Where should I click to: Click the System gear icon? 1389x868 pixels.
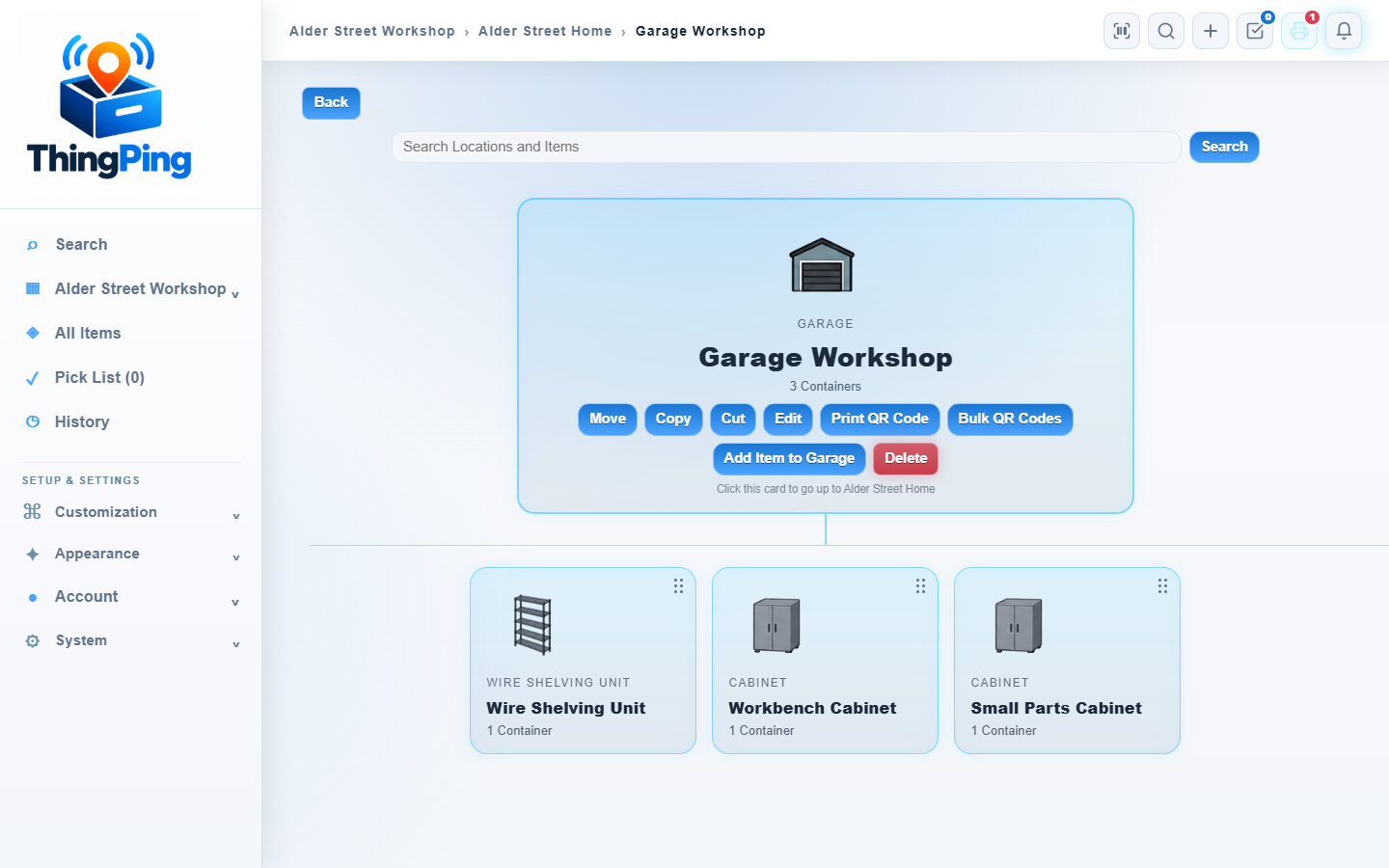[33, 640]
